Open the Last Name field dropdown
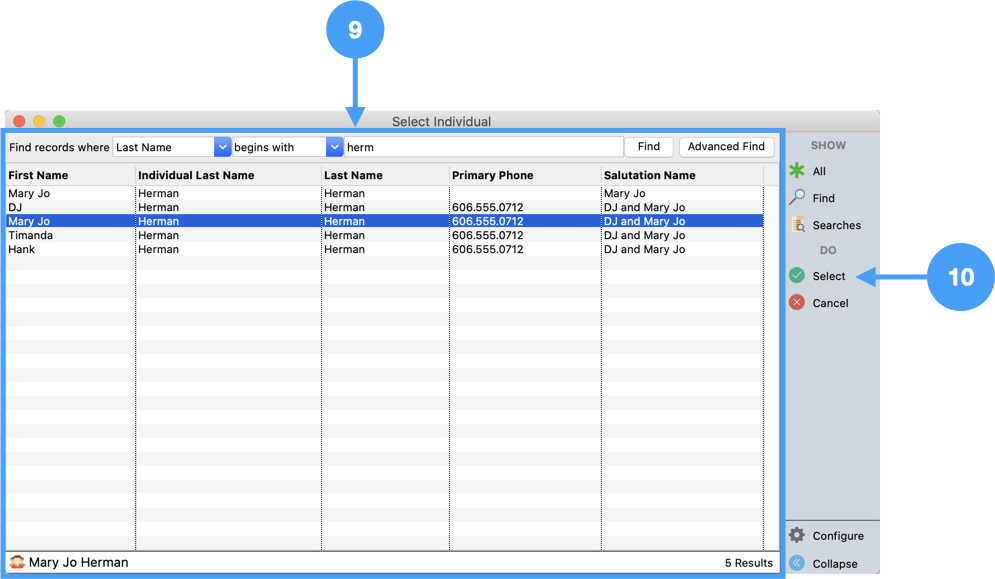Viewport: 995px width, 579px height. 222,147
